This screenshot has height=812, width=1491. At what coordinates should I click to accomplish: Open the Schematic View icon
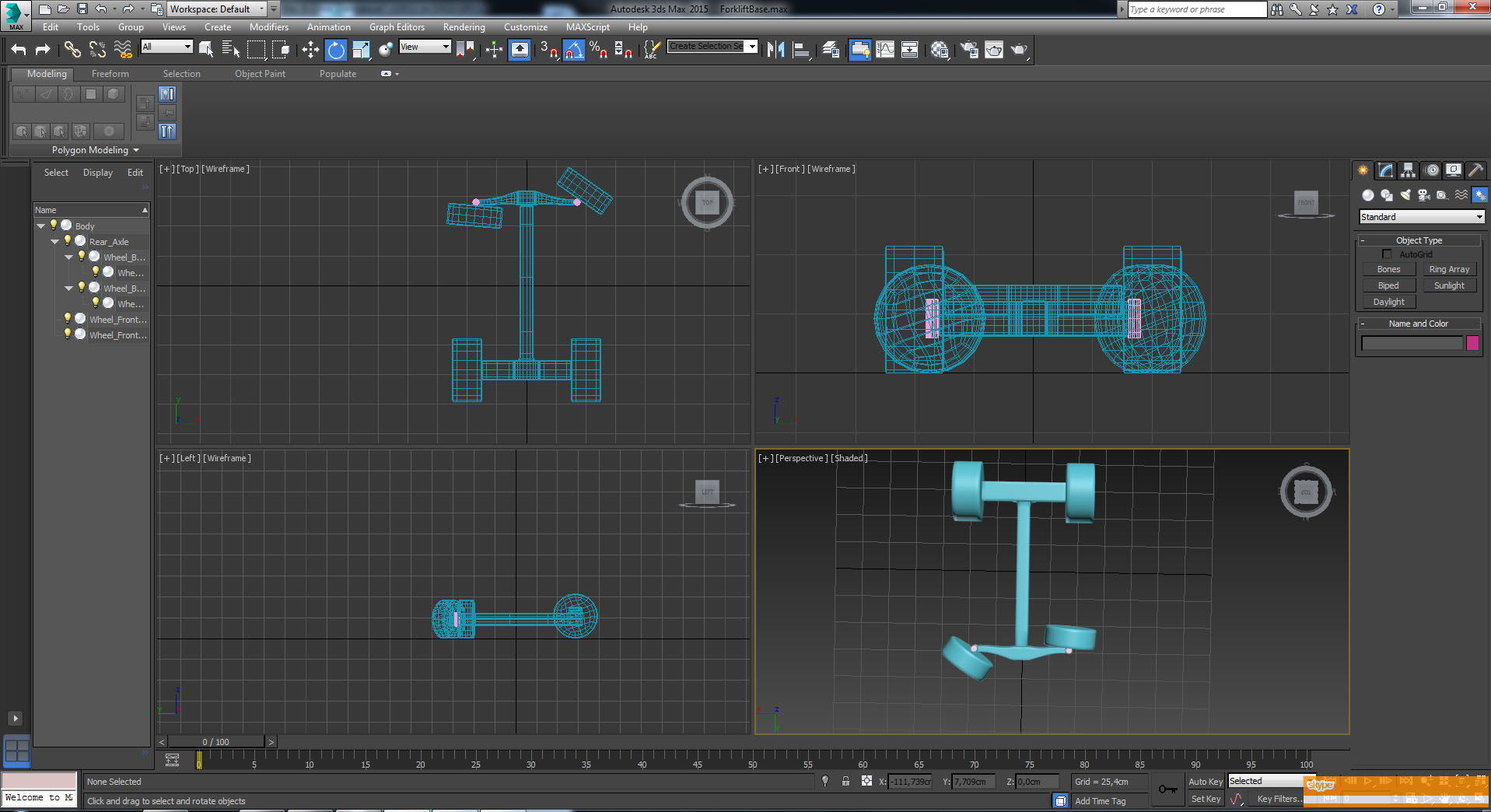pyautogui.click(x=910, y=50)
